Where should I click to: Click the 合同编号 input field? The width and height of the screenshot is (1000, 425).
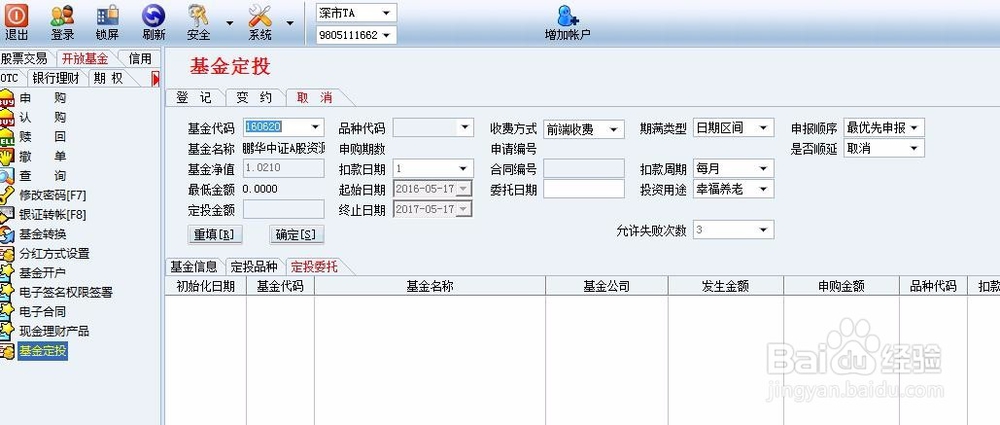pyautogui.click(x=584, y=168)
